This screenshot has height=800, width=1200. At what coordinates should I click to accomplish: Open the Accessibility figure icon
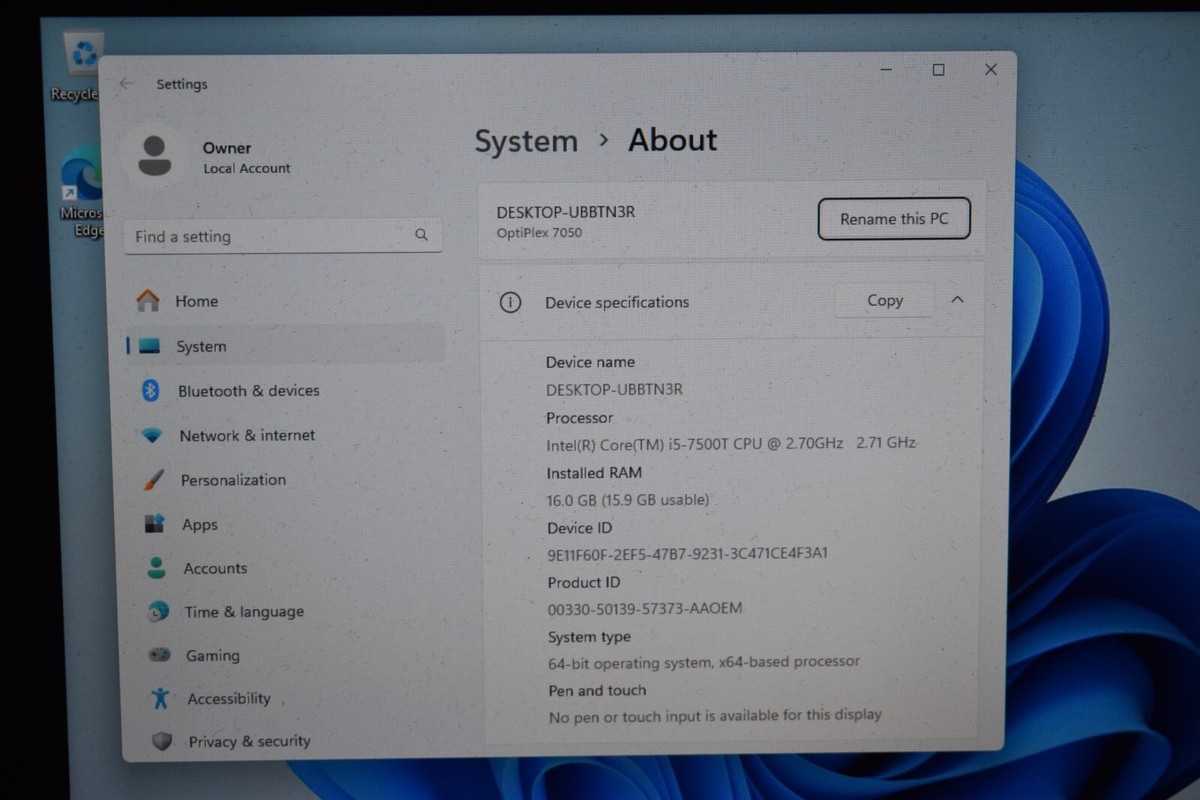[160, 698]
